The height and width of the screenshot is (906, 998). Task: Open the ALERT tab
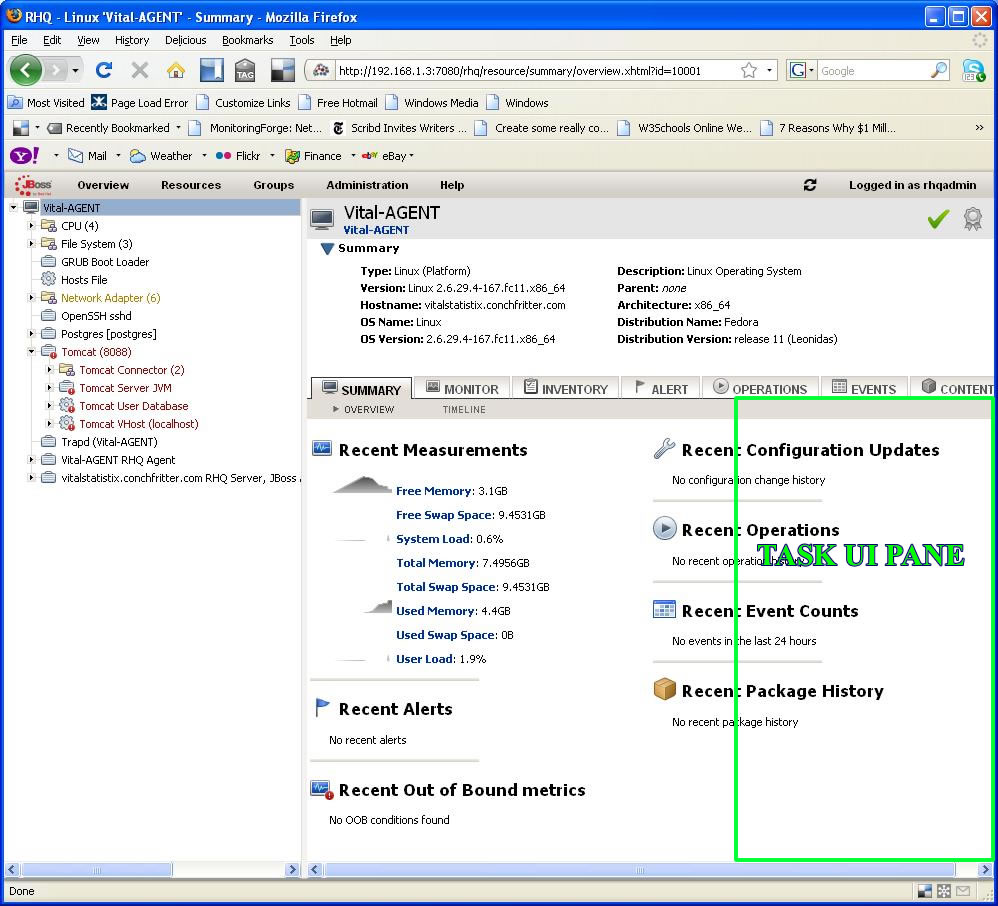(x=661, y=388)
